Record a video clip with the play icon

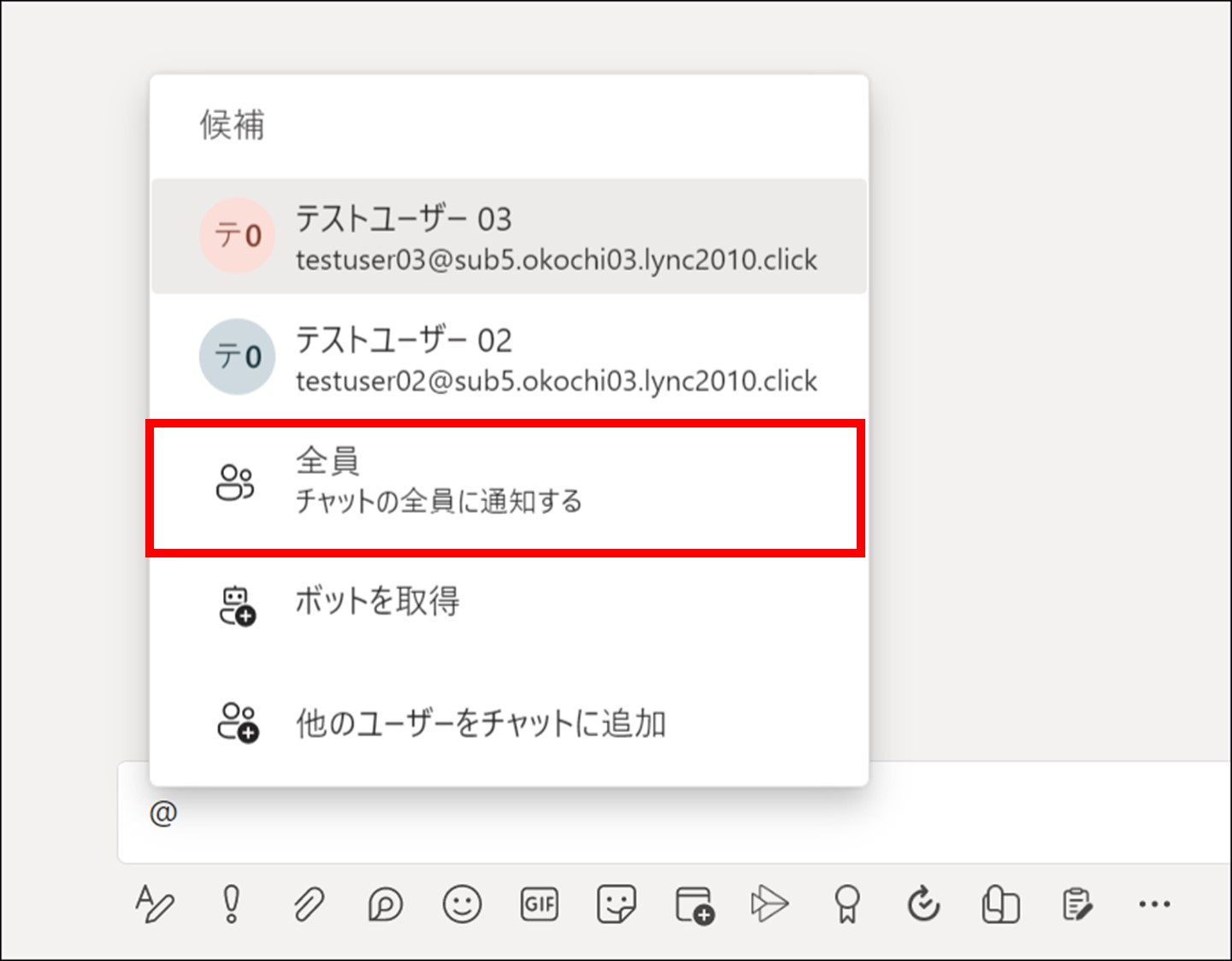(x=769, y=903)
